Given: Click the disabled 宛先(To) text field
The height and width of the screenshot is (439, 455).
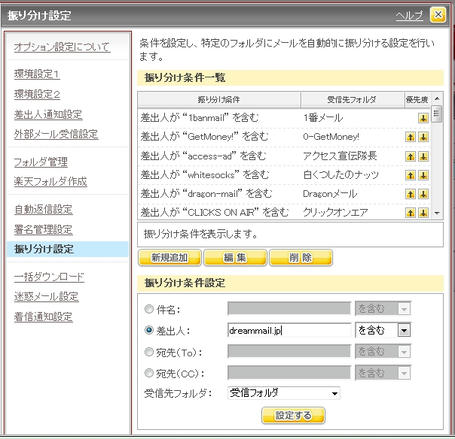Looking at the screenshot, I should [x=289, y=351].
